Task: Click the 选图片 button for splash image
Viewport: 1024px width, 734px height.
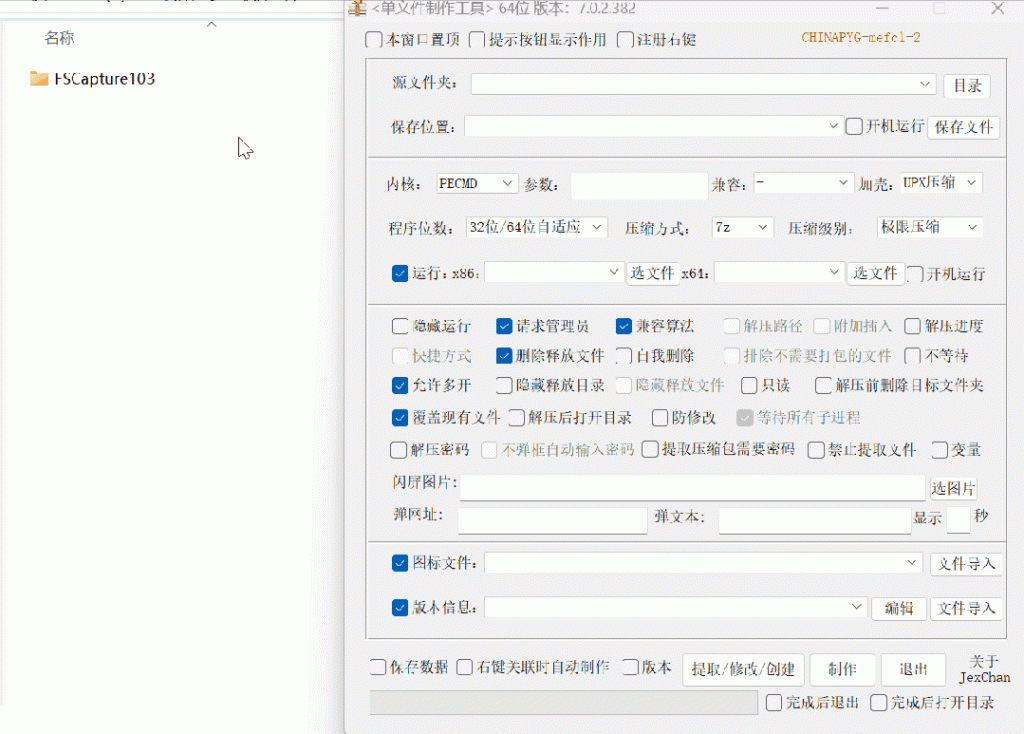Action: [953, 487]
